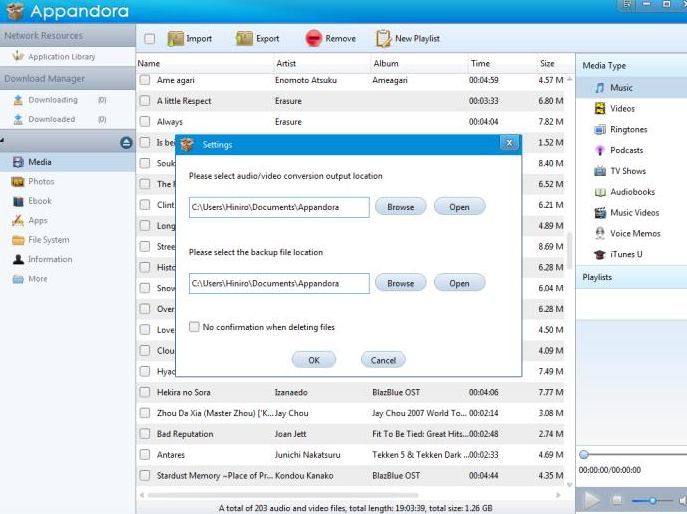Select the Ringtones media type
The height and width of the screenshot is (514, 687).
[628, 129]
